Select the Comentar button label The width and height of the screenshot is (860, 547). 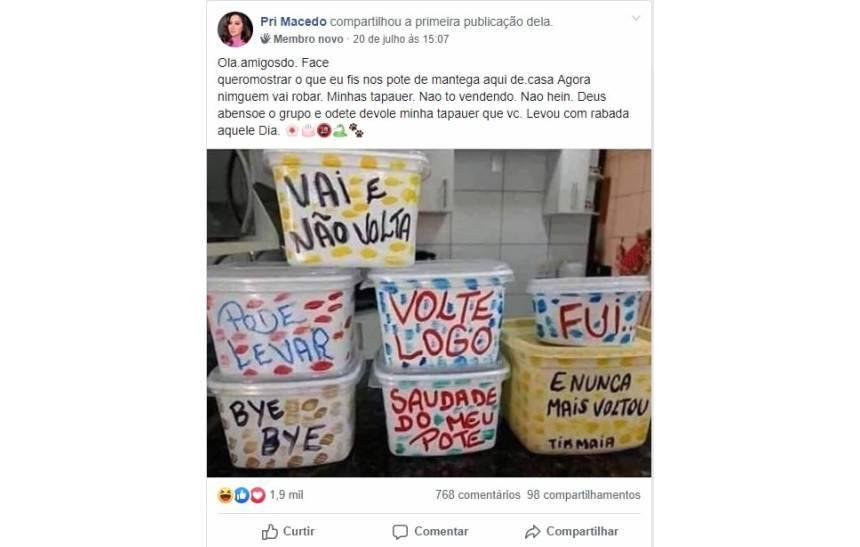tap(441, 531)
